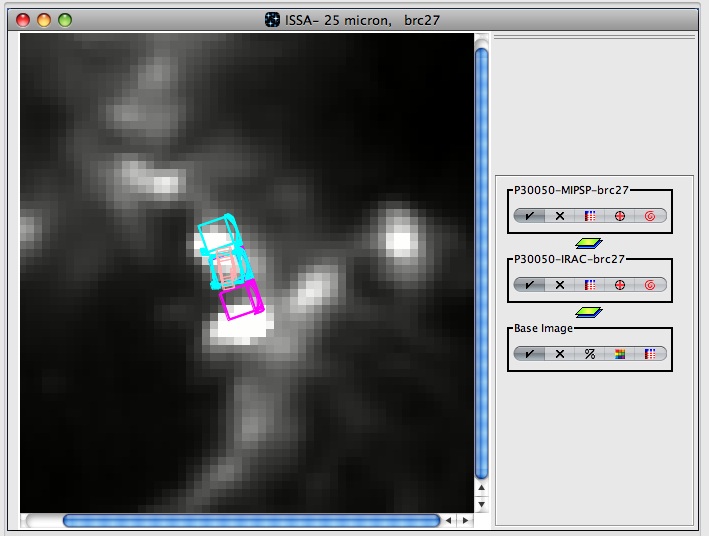
Task: Toggle the Base Image visibility checkmark
Action: (x=529, y=354)
